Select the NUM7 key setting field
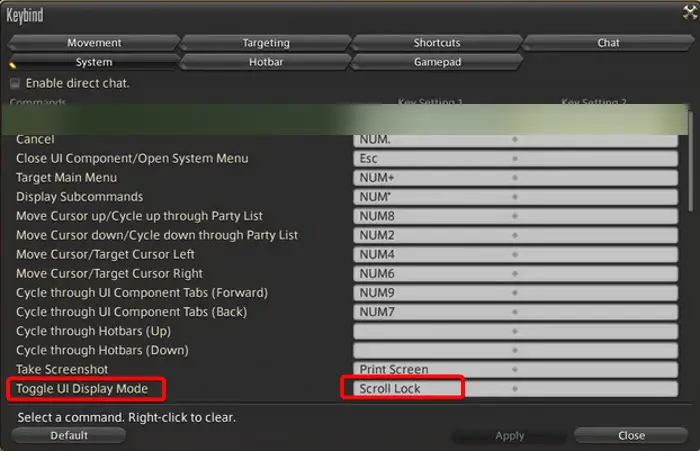Image resolution: width=700 pixels, height=451 pixels. [x=433, y=312]
